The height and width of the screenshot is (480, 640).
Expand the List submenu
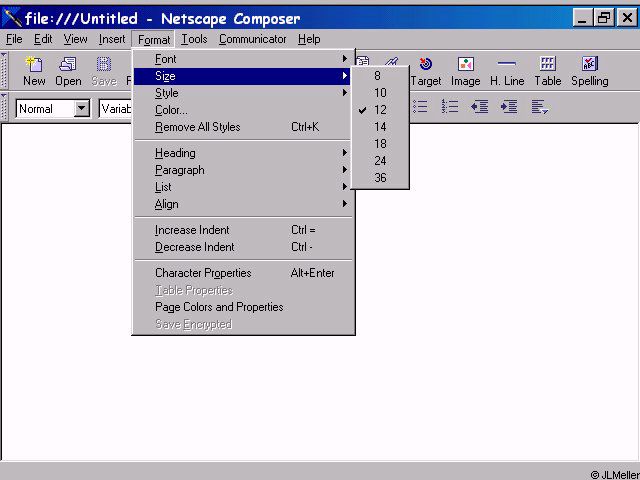[243, 187]
